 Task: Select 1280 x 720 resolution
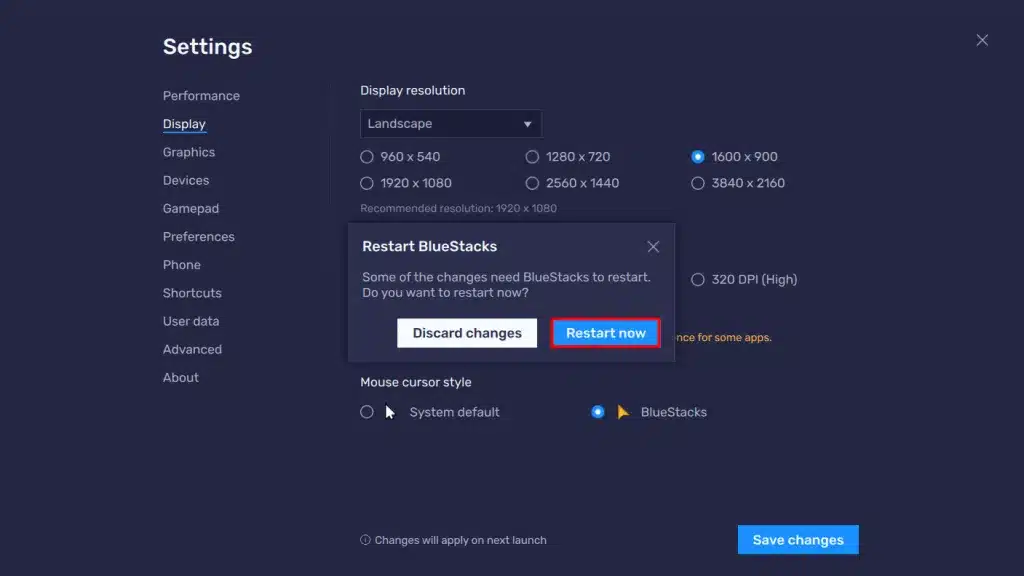[x=532, y=157]
